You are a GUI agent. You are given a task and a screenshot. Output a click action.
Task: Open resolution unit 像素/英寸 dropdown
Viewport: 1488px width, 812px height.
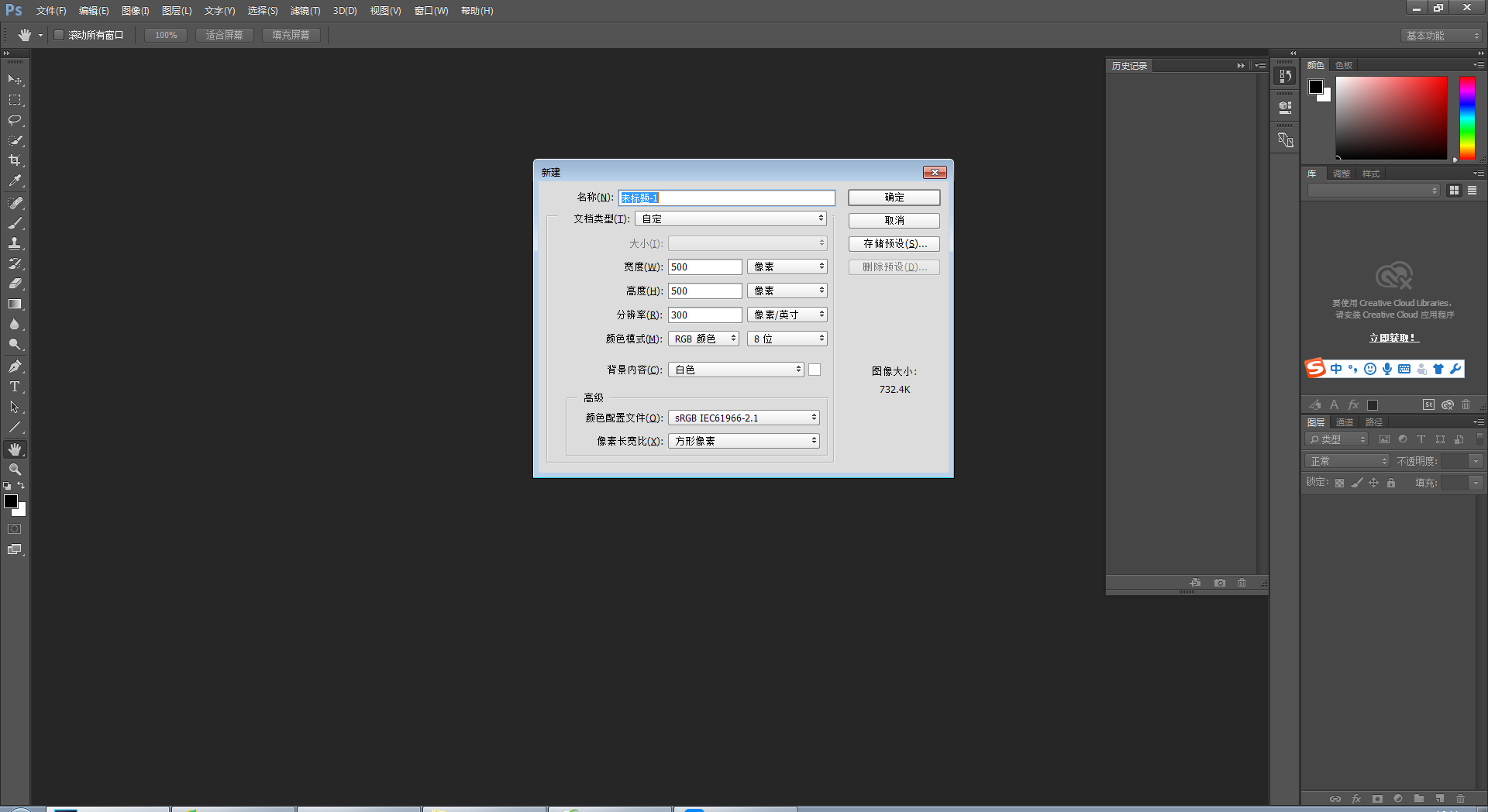(x=787, y=315)
